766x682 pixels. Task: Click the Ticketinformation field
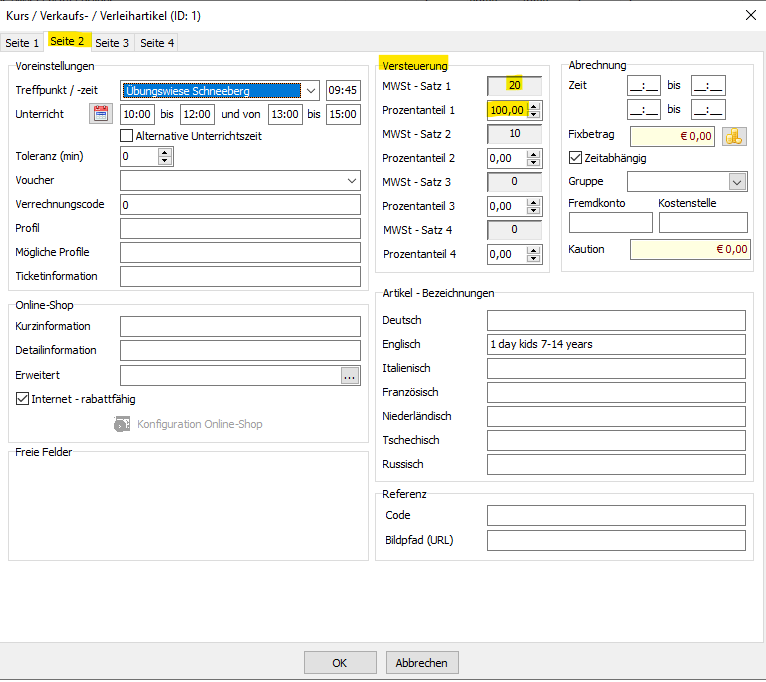(240, 277)
